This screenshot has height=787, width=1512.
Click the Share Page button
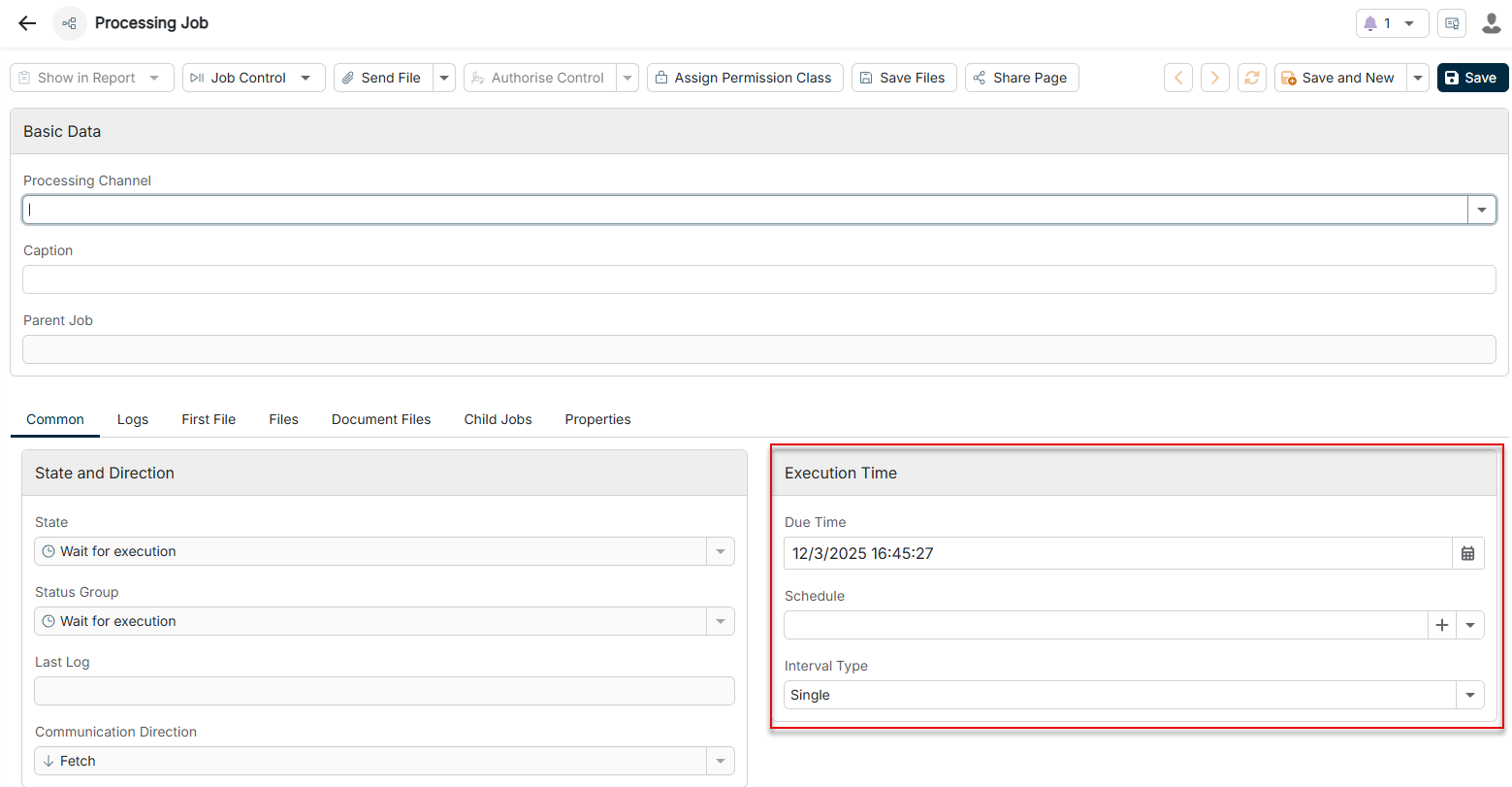1021,78
